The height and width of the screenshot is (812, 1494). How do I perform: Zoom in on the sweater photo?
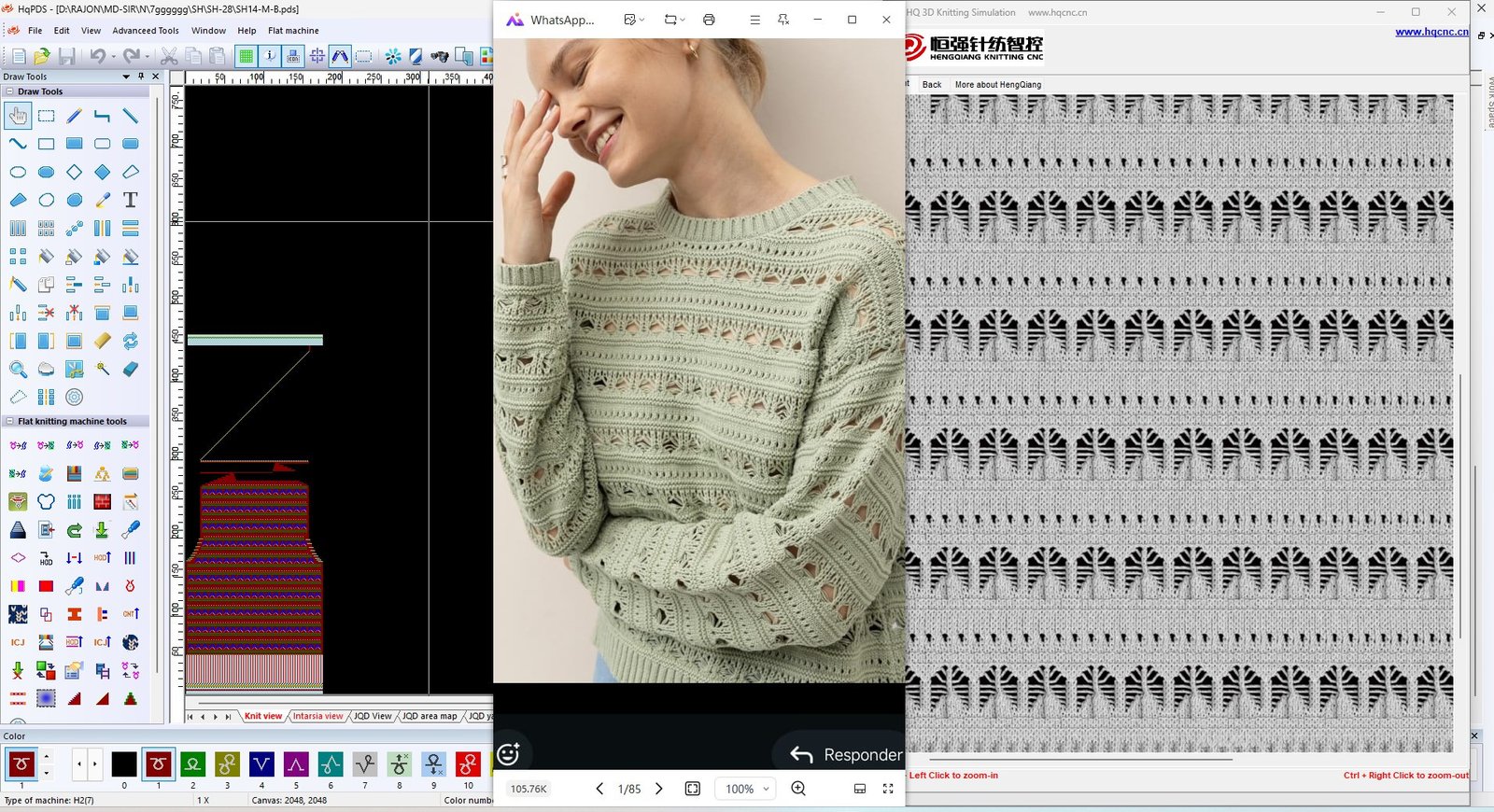click(x=798, y=789)
